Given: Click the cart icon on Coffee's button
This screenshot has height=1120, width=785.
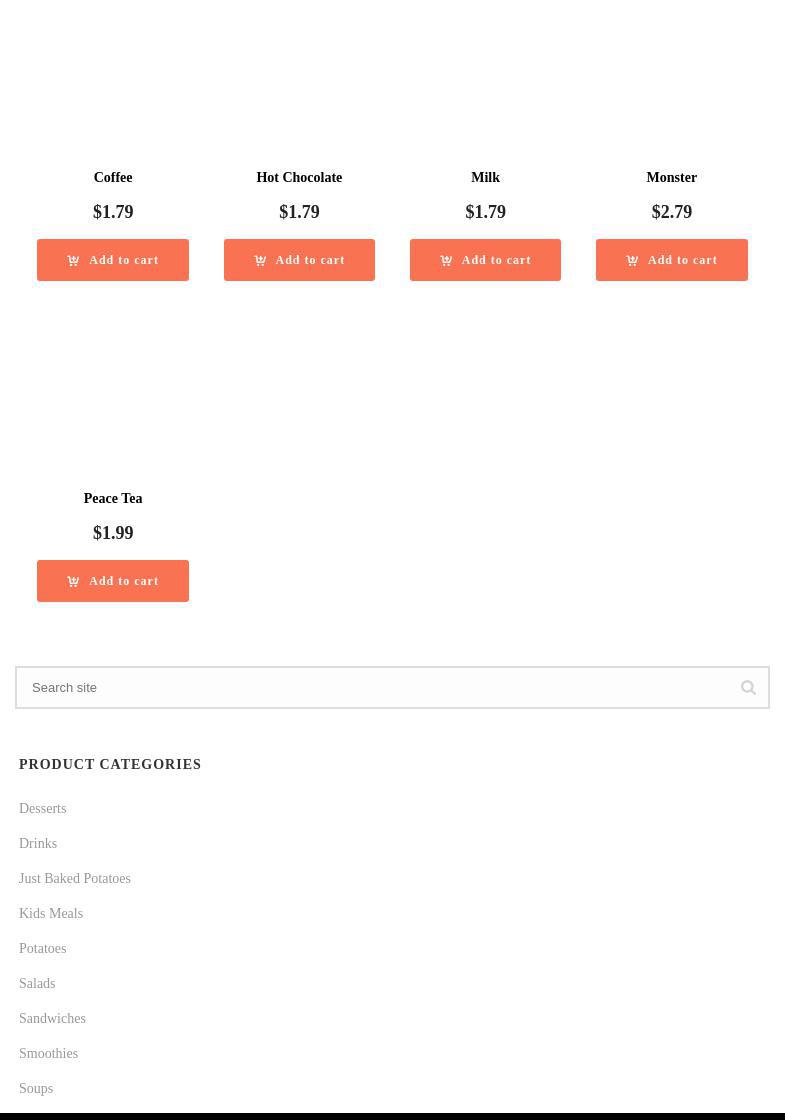Looking at the screenshot, I should click(x=73, y=260).
